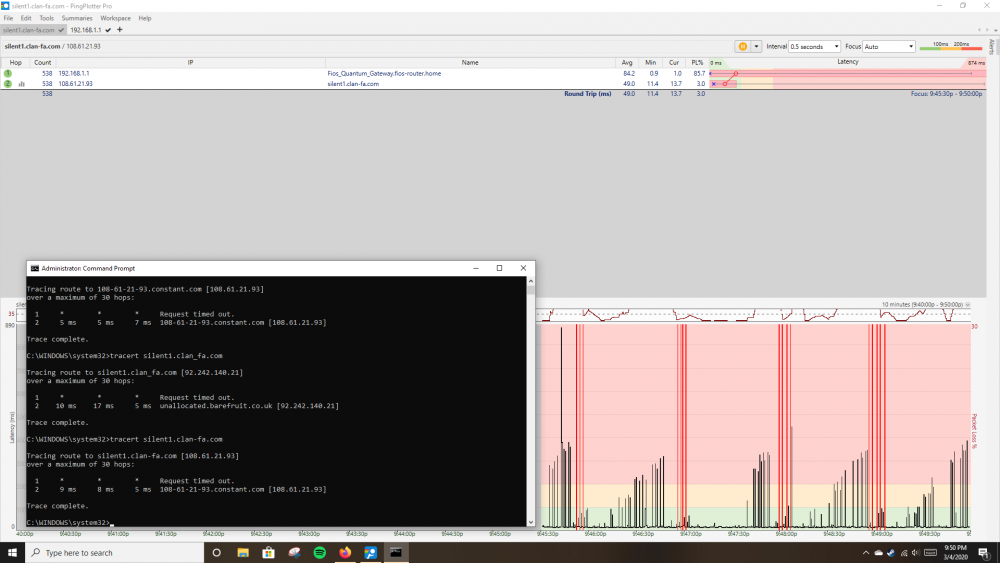This screenshot has width=1000, height=563.
Task: Click the 874 ms max latency scale label
Action: point(976,62)
